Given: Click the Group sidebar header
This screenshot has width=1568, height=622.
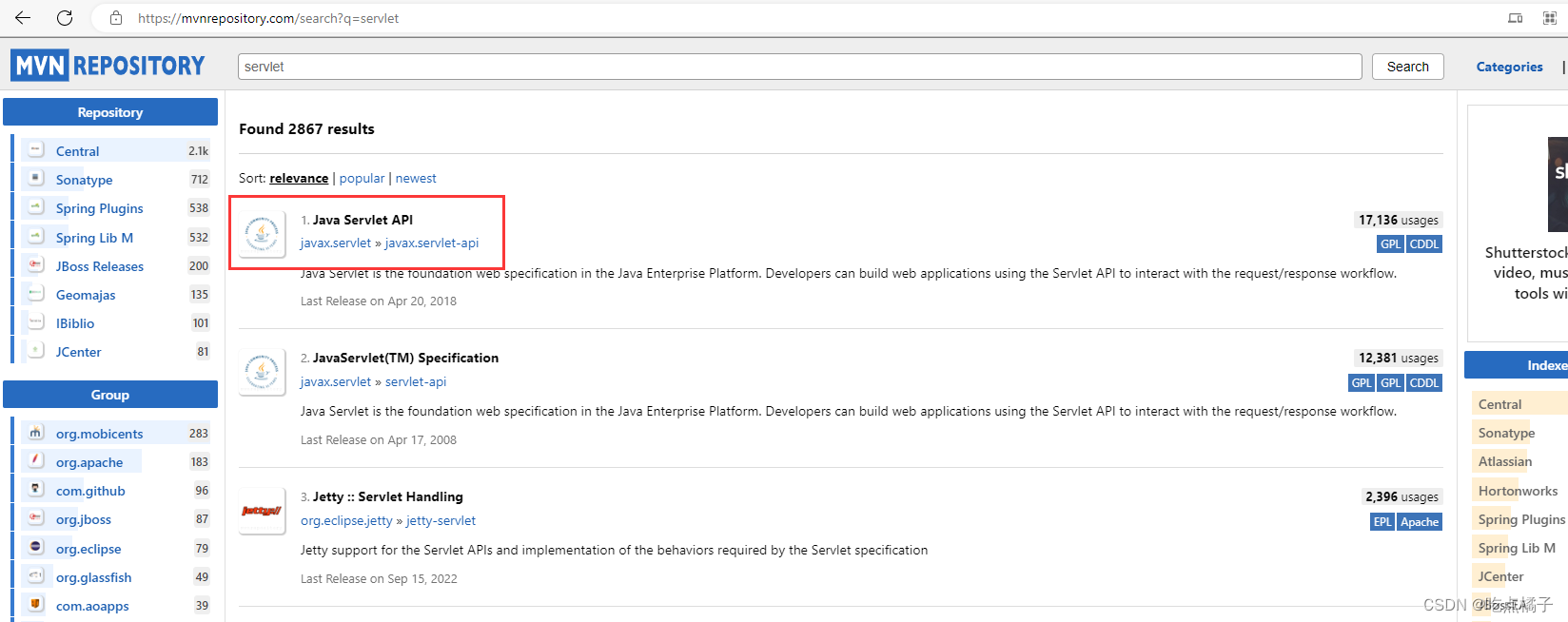Looking at the screenshot, I should (110, 395).
